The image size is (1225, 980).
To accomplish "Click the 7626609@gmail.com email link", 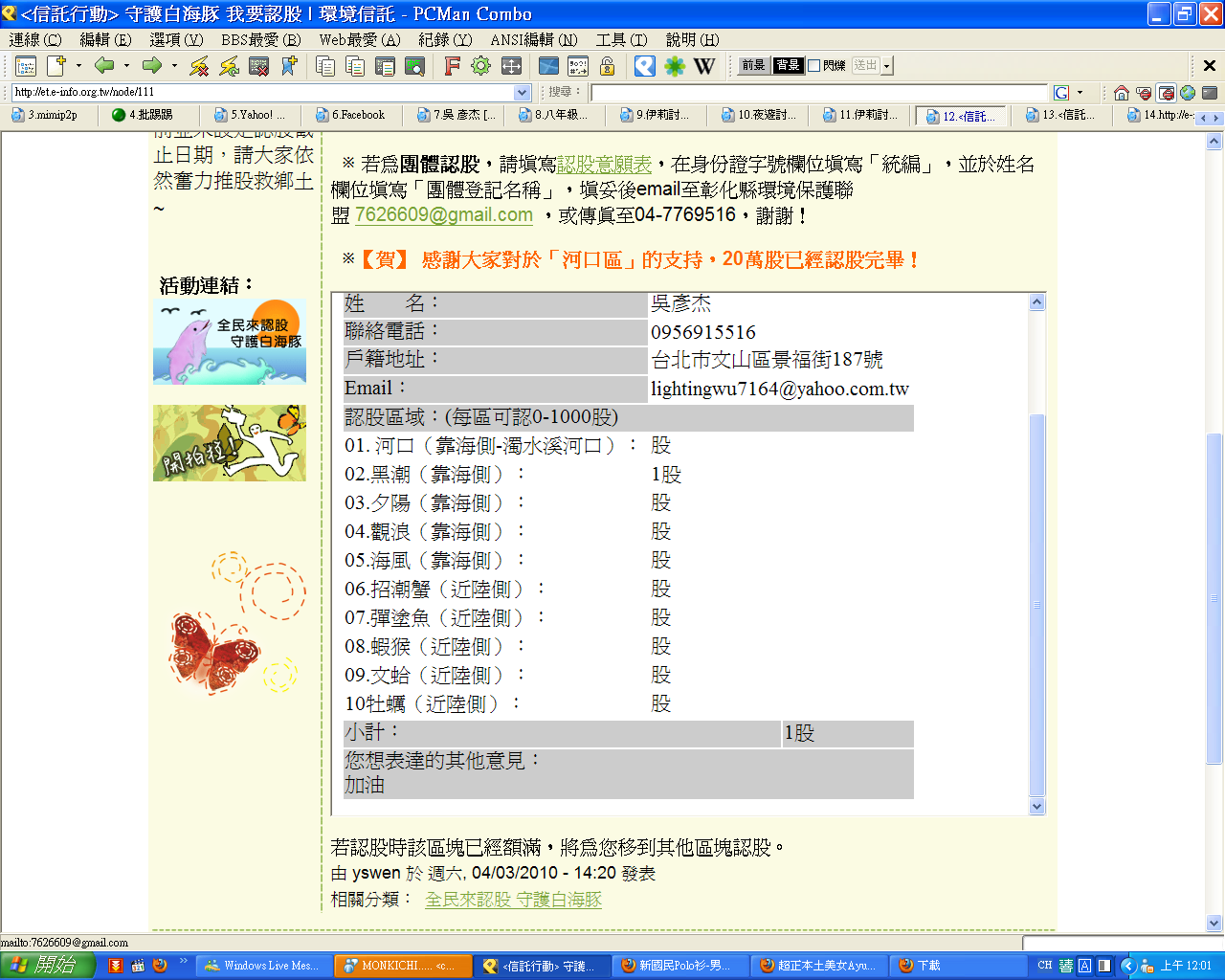I will [444, 215].
